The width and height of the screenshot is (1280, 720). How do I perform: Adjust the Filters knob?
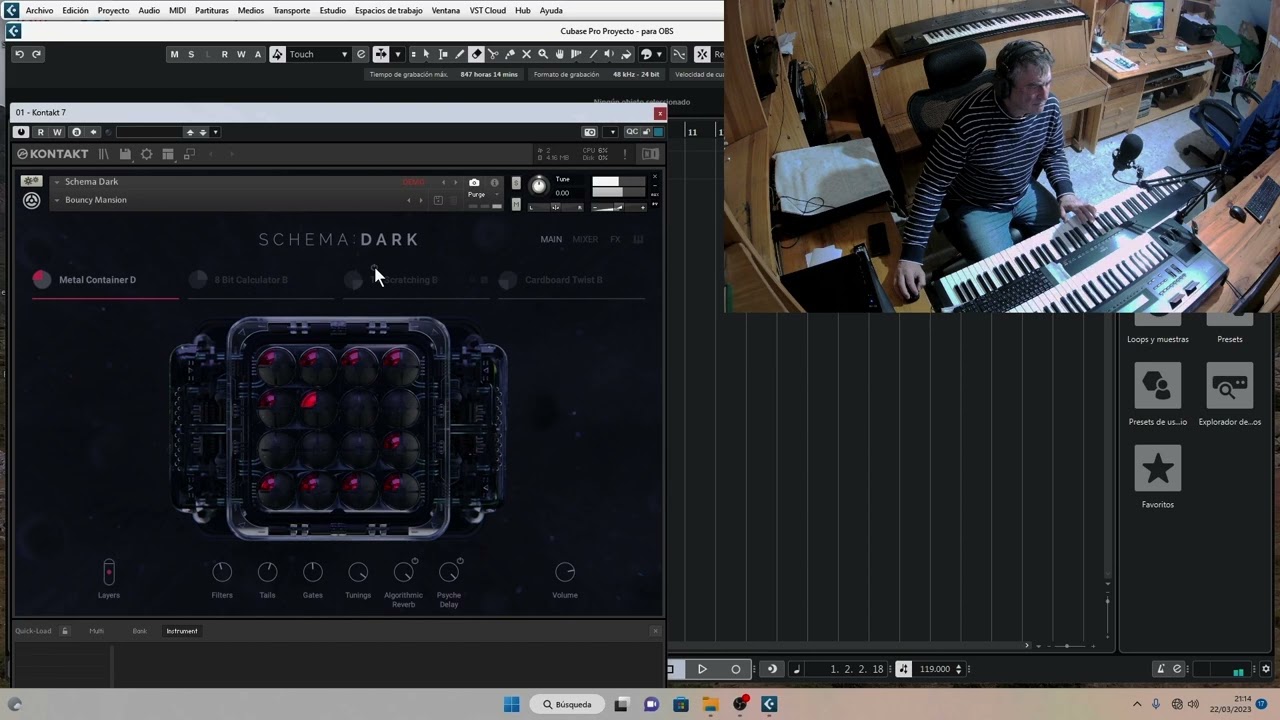pyautogui.click(x=222, y=572)
